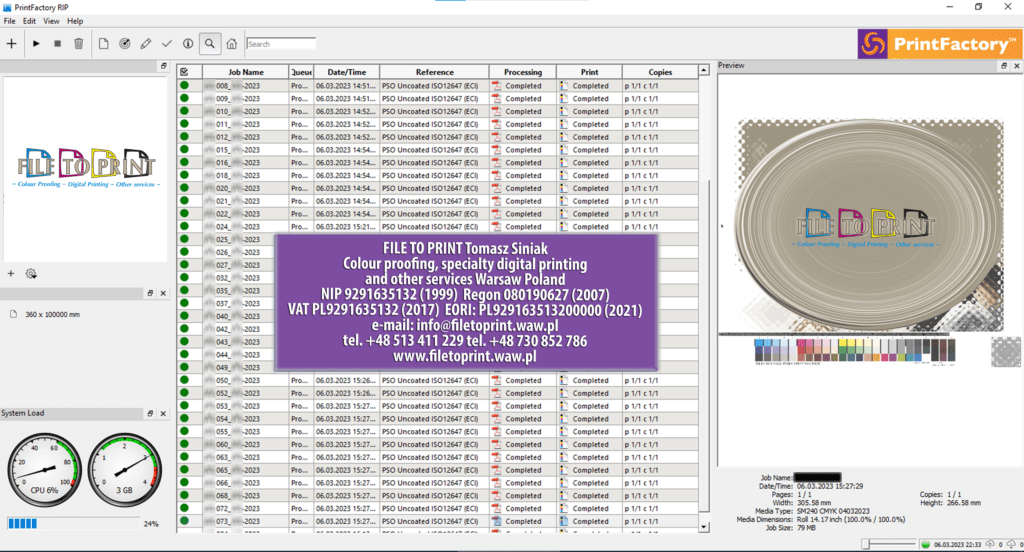Viewport: 1024px width, 552px height.
Task: Click the Stop square icon in toolbar
Action: (x=57, y=43)
